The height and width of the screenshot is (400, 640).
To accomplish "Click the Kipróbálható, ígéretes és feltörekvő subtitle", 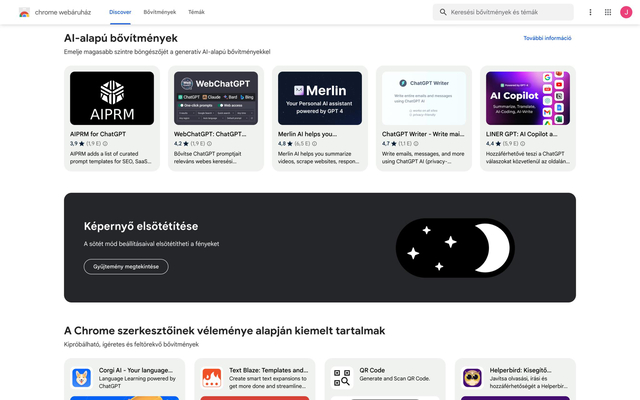I will [131, 344].
